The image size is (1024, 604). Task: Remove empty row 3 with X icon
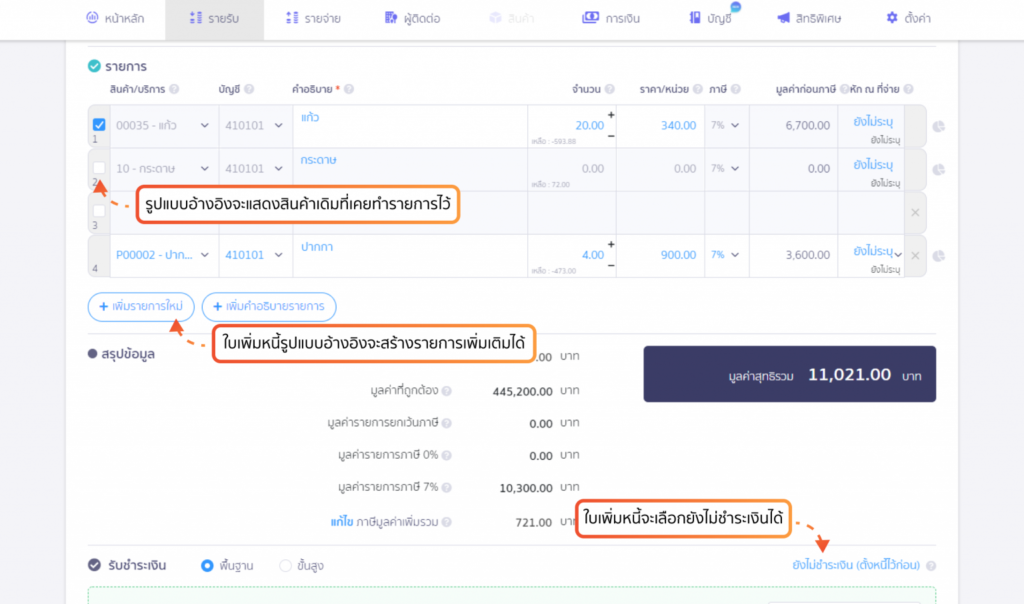pos(915,212)
